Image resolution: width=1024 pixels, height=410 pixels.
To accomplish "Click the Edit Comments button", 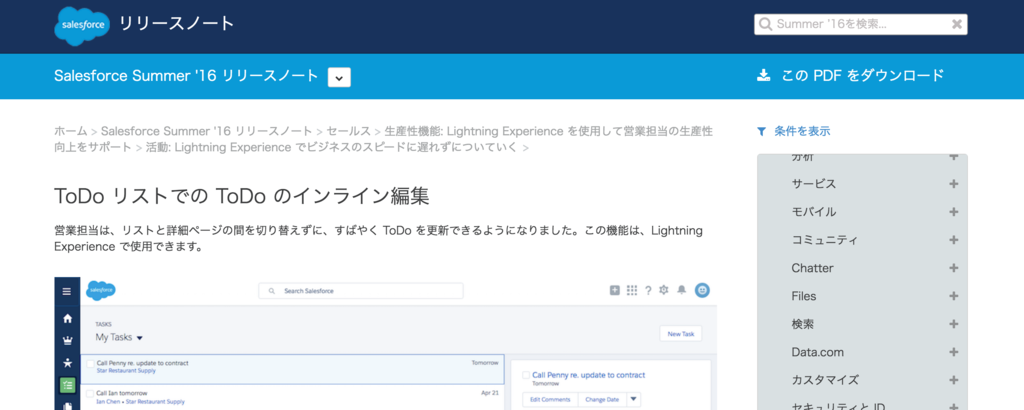I will coord(550,400).
